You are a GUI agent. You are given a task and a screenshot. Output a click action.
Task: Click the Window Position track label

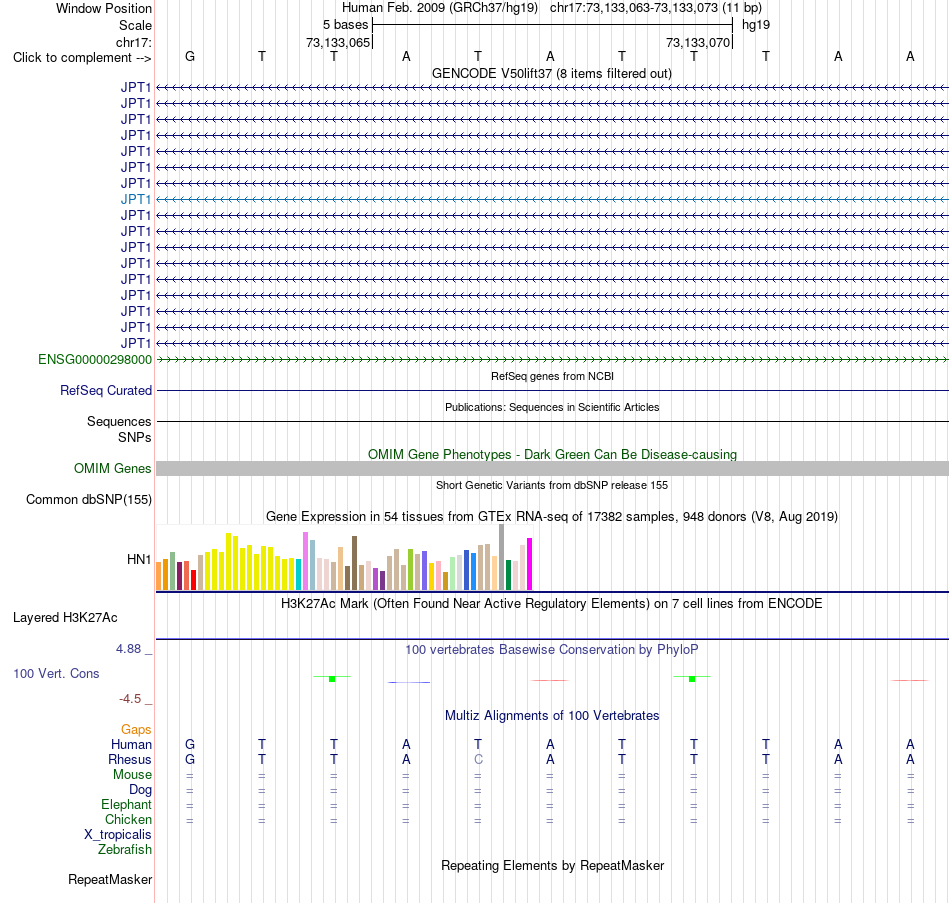pyautogui.click(x=104, y=8)
